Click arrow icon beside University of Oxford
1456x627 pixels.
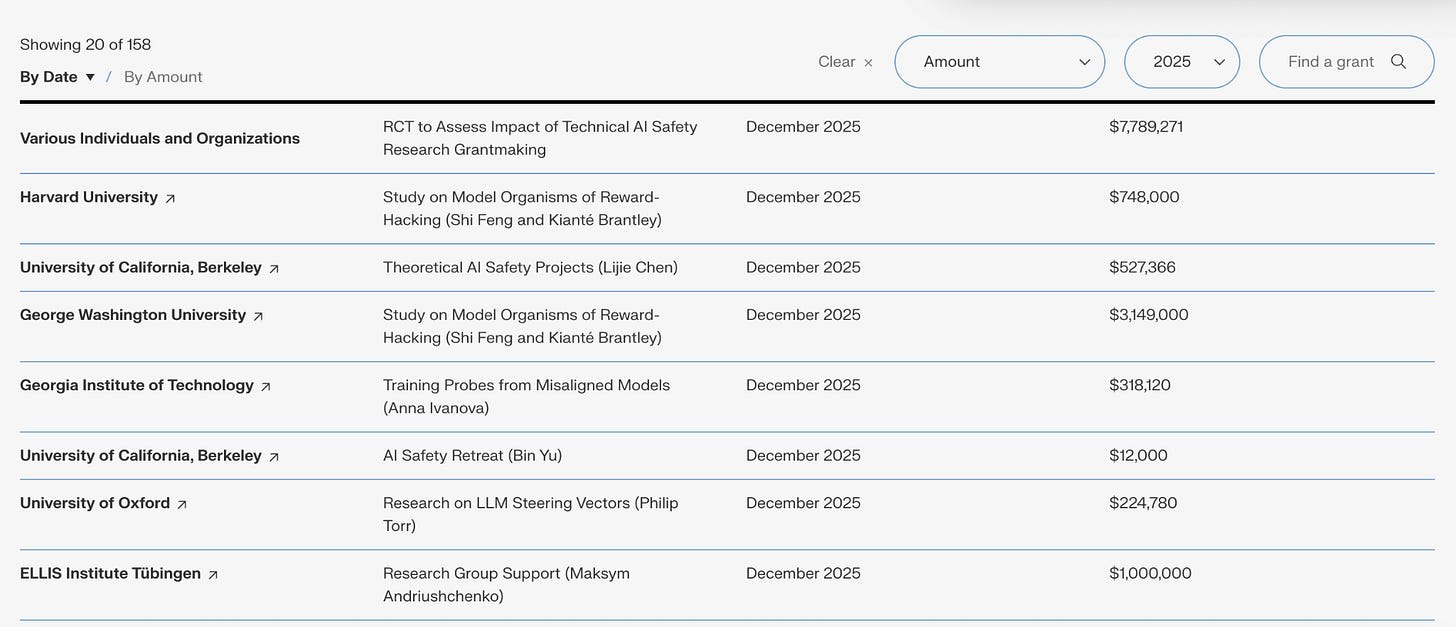click(x=182, y=505)
